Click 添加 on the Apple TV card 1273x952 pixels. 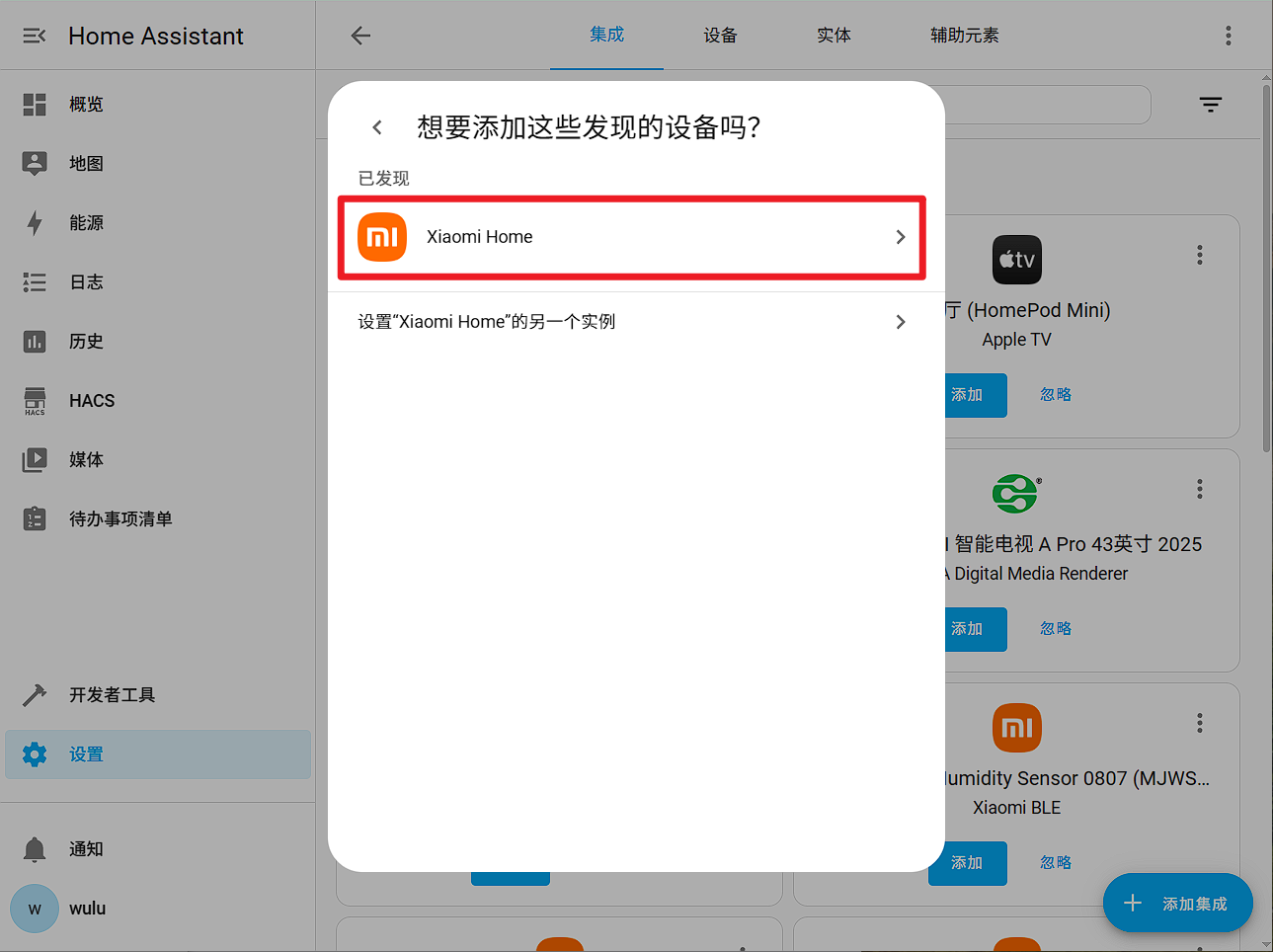tap(968, 395)
